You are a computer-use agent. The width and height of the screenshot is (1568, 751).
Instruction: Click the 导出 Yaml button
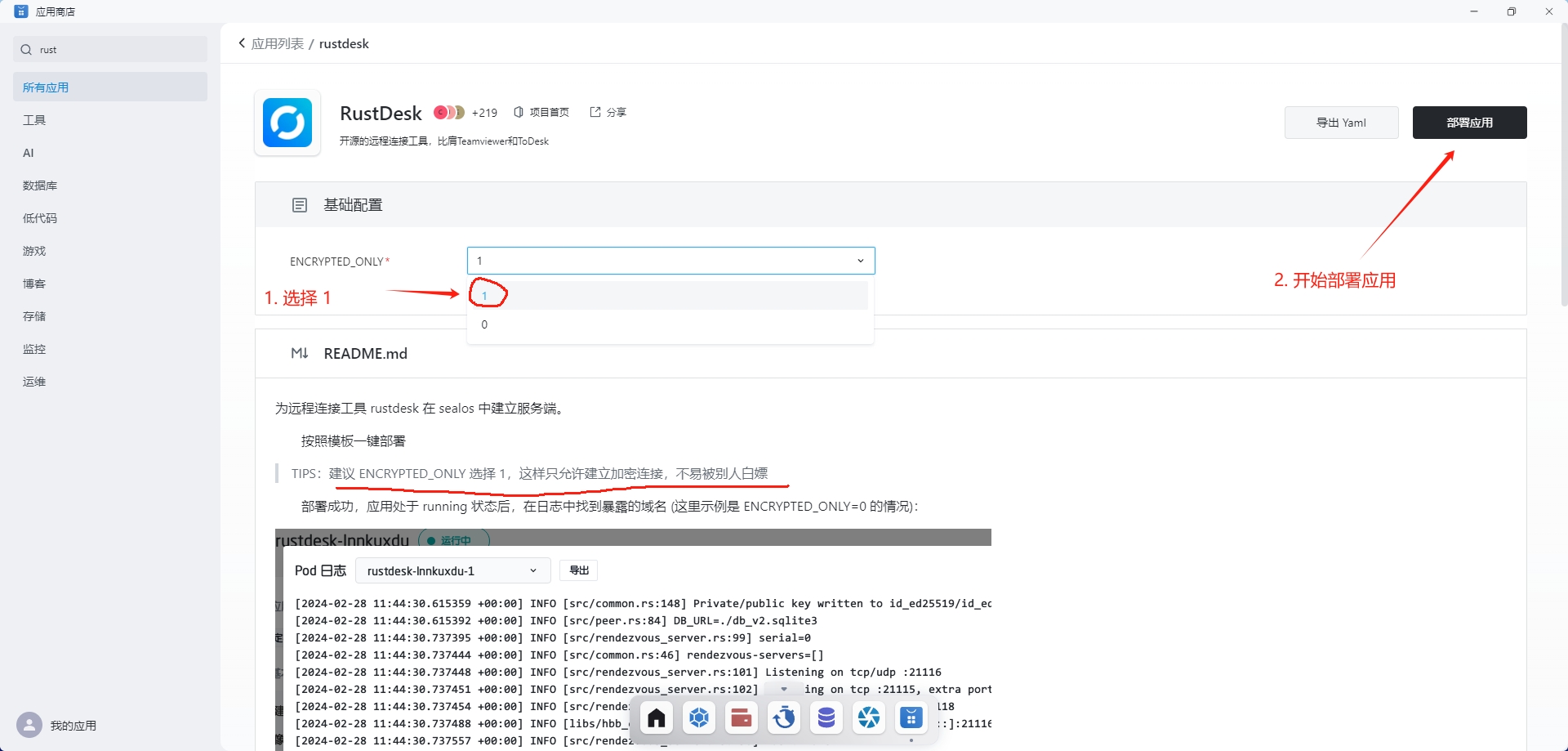[x=1341, y=123]
